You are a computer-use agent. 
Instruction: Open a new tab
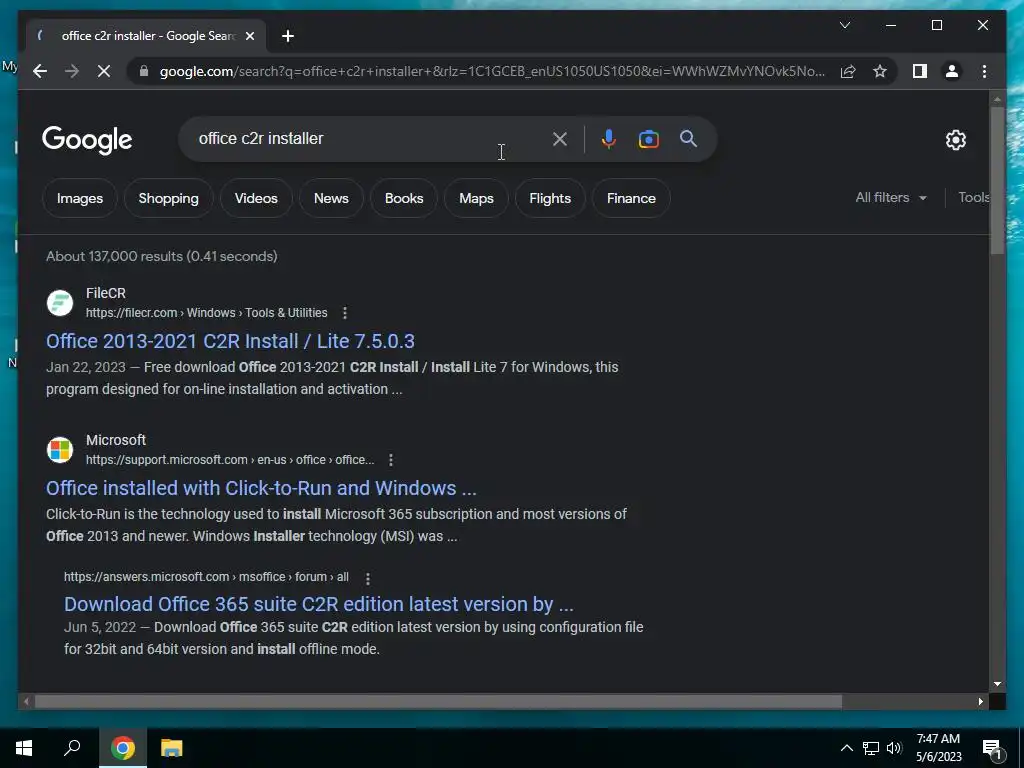[288, 36]
